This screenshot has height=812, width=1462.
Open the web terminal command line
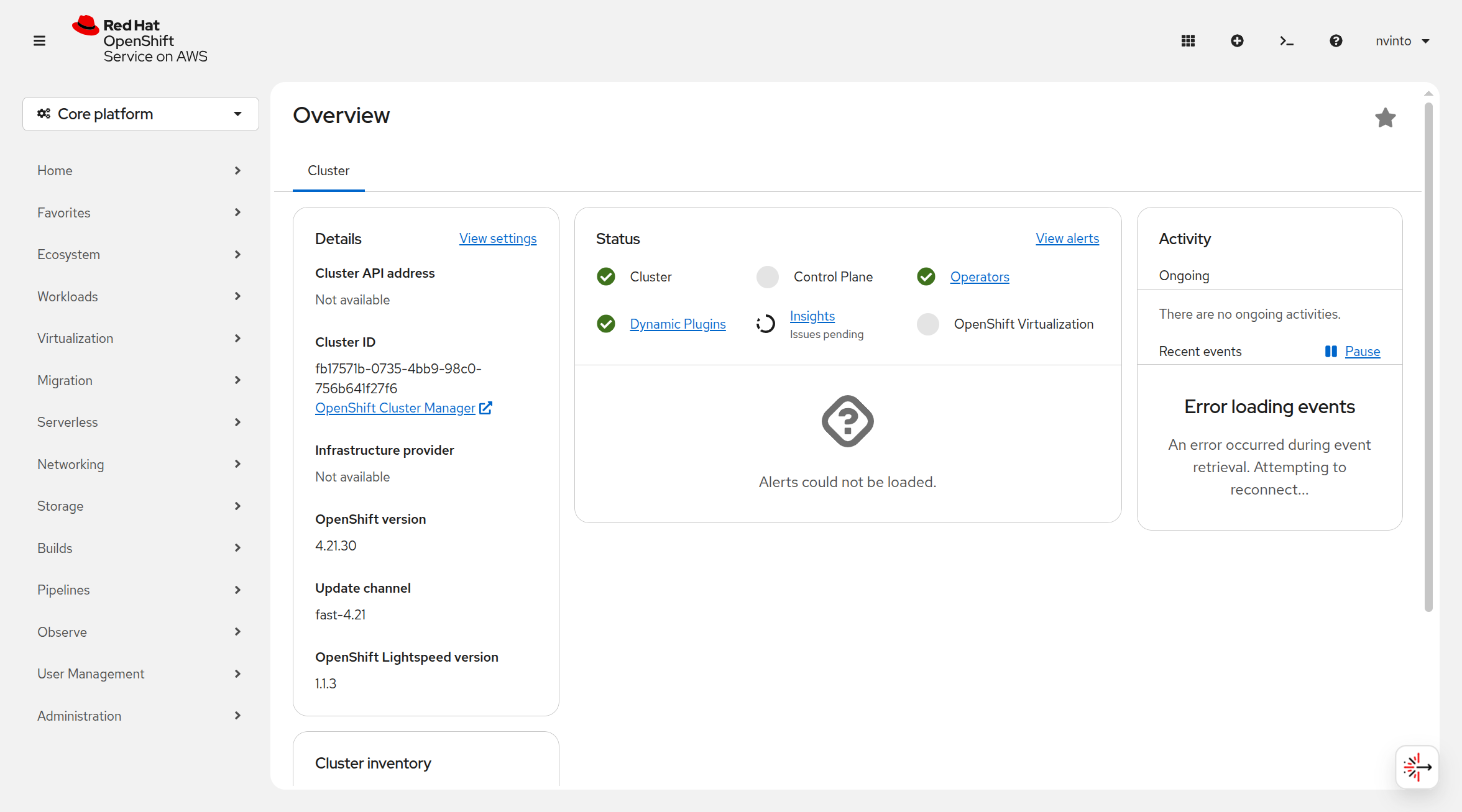(1287, 41)
